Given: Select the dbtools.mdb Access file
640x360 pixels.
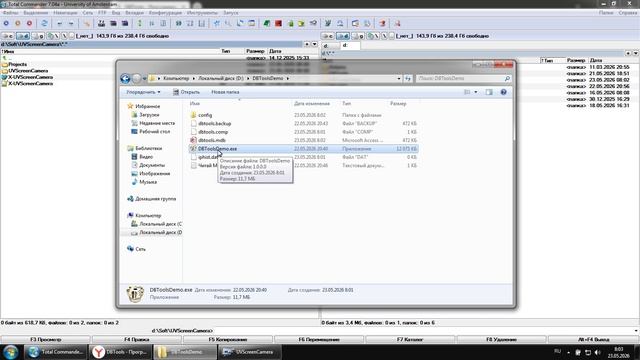Looking at the screenshot, I should point(212,140).
